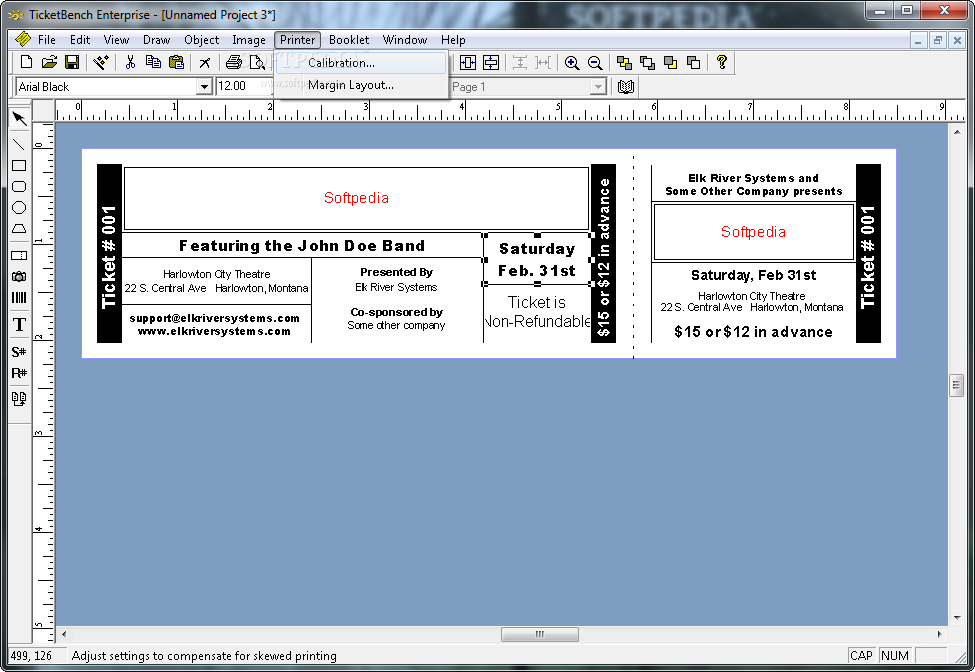The image size is (975, 672).
Task: Create a new project with New icon
Action: point(26,62)
